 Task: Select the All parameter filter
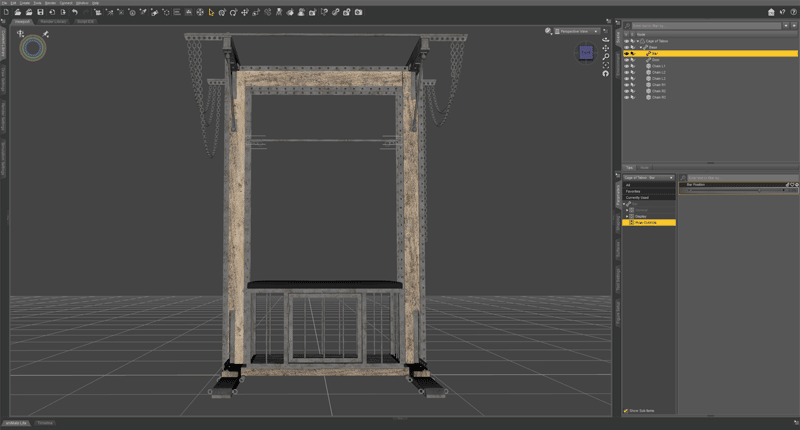coord(649,185)
